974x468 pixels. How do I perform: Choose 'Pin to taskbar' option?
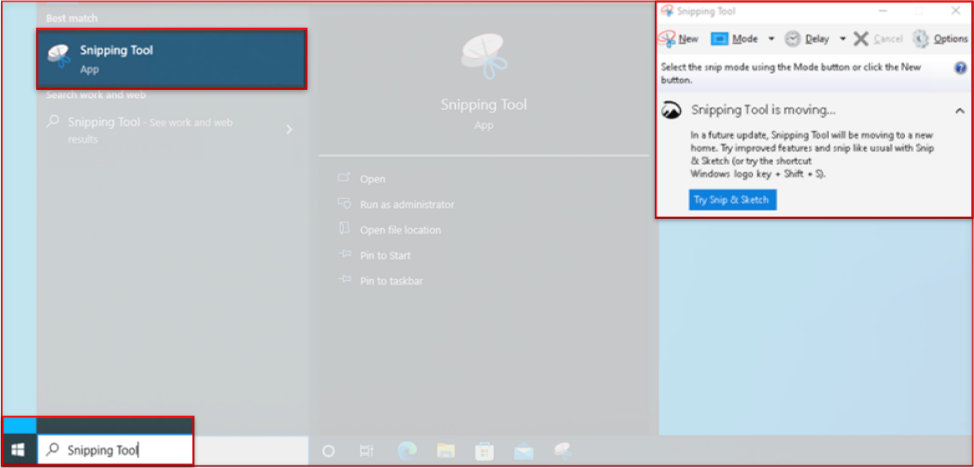(391, 281)
